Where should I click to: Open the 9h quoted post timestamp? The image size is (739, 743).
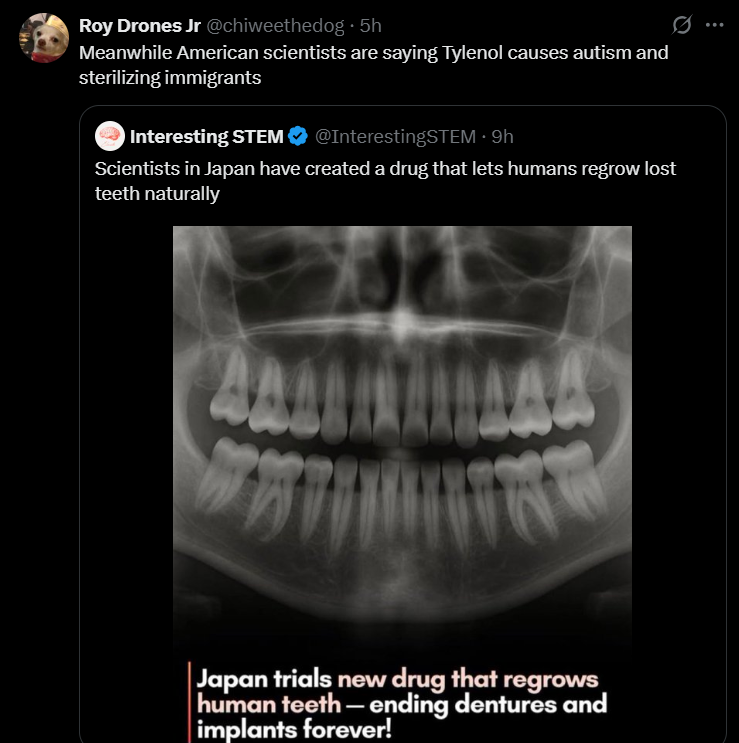click(502, 136)
